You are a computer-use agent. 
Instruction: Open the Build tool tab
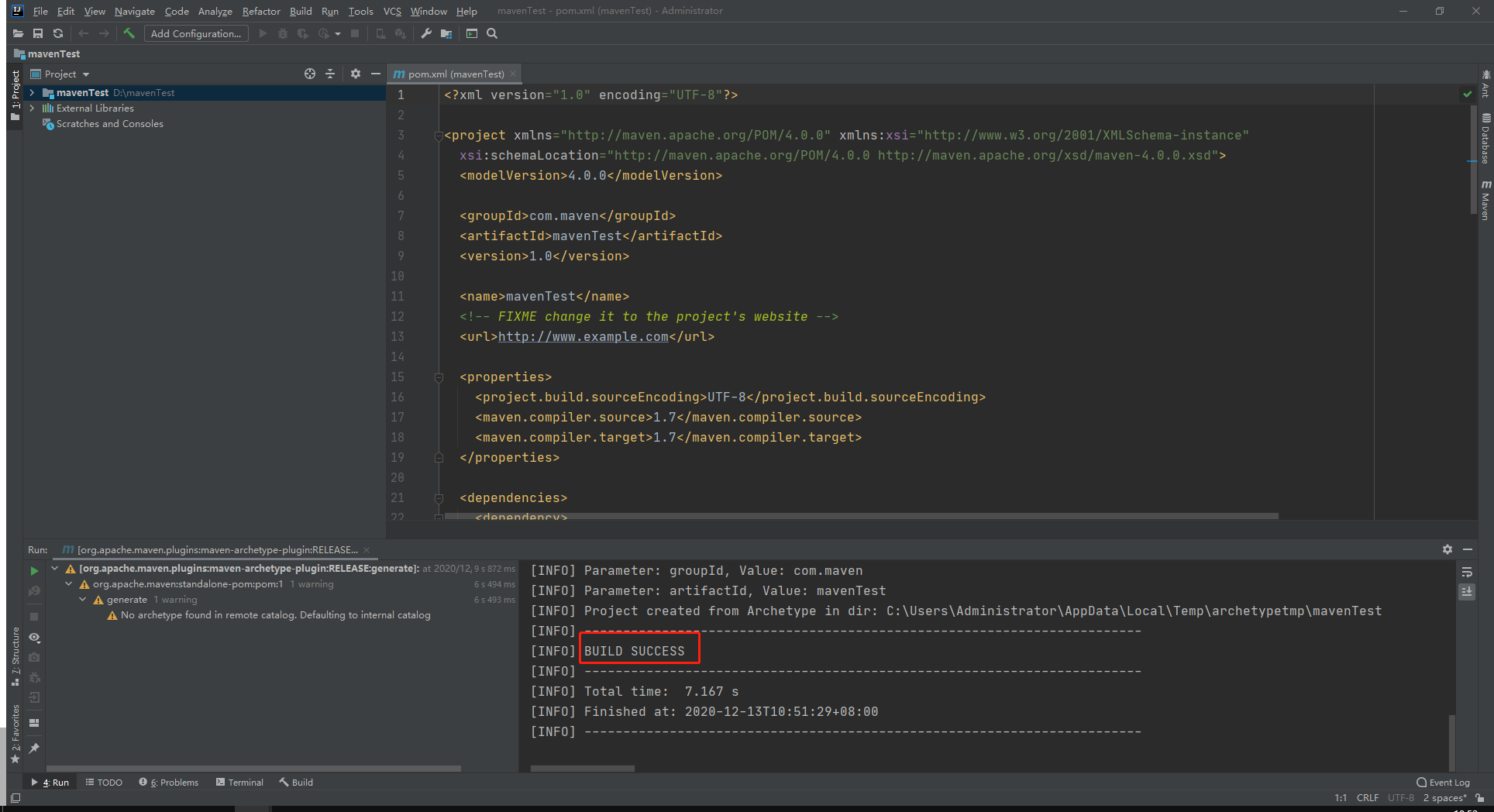coord(296,783)
